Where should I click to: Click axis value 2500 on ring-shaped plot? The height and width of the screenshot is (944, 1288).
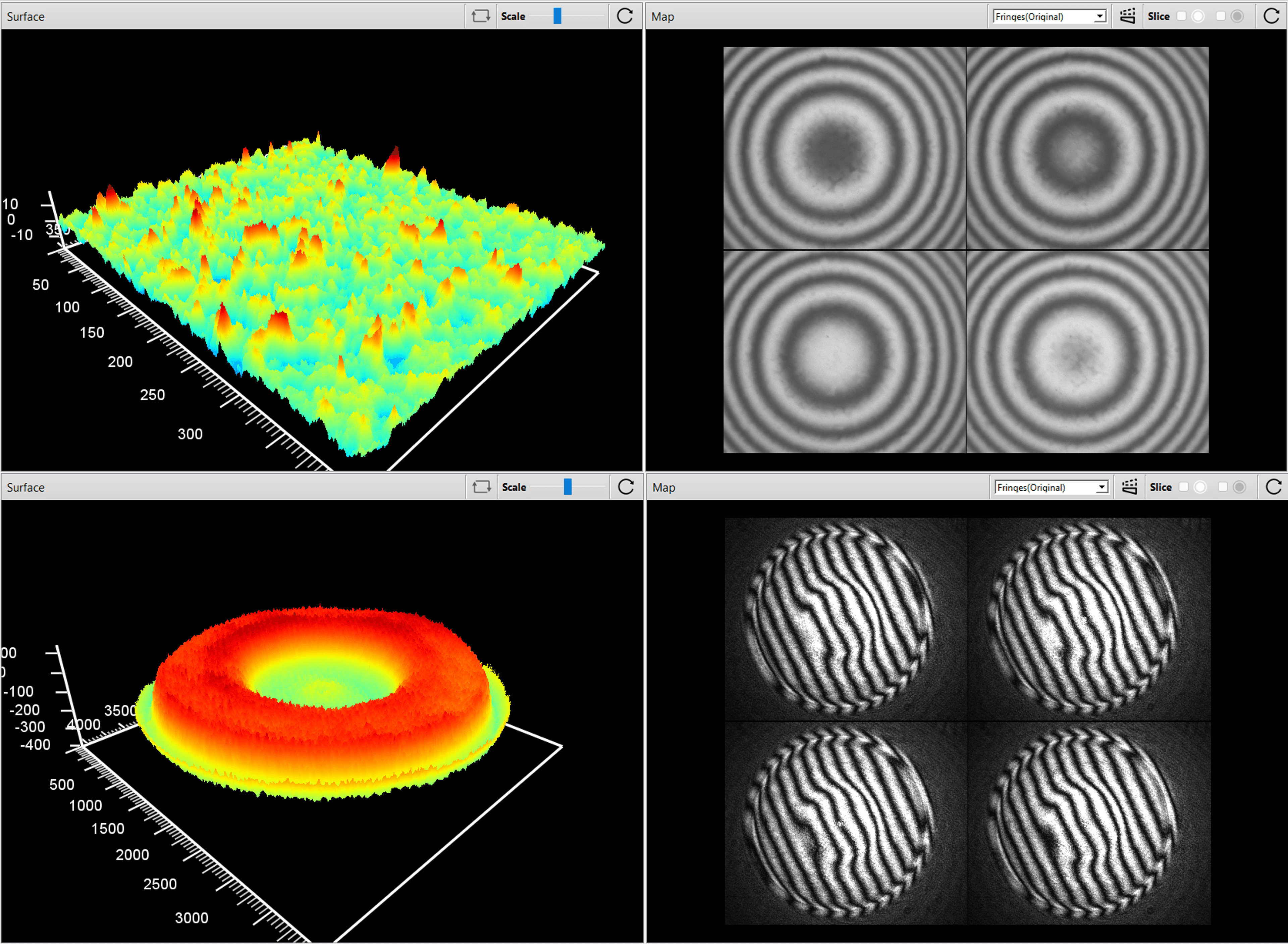160,885
